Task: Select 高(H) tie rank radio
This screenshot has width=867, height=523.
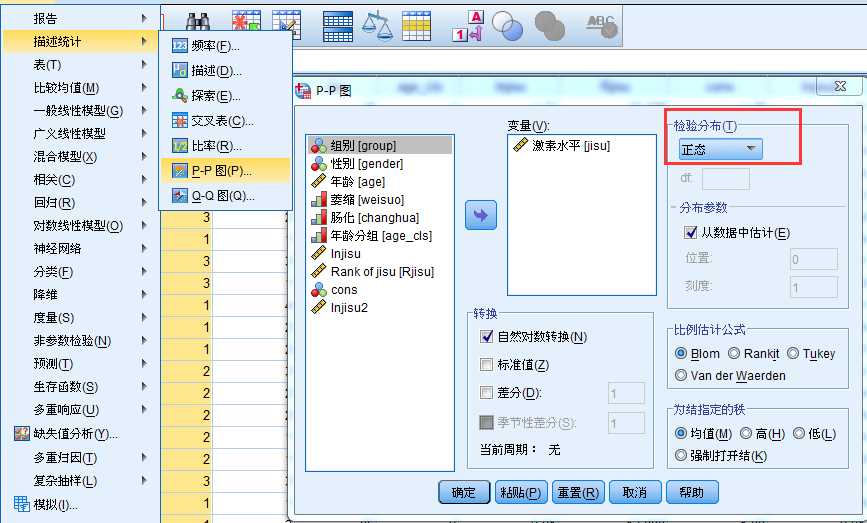Action: pos(746,433)
